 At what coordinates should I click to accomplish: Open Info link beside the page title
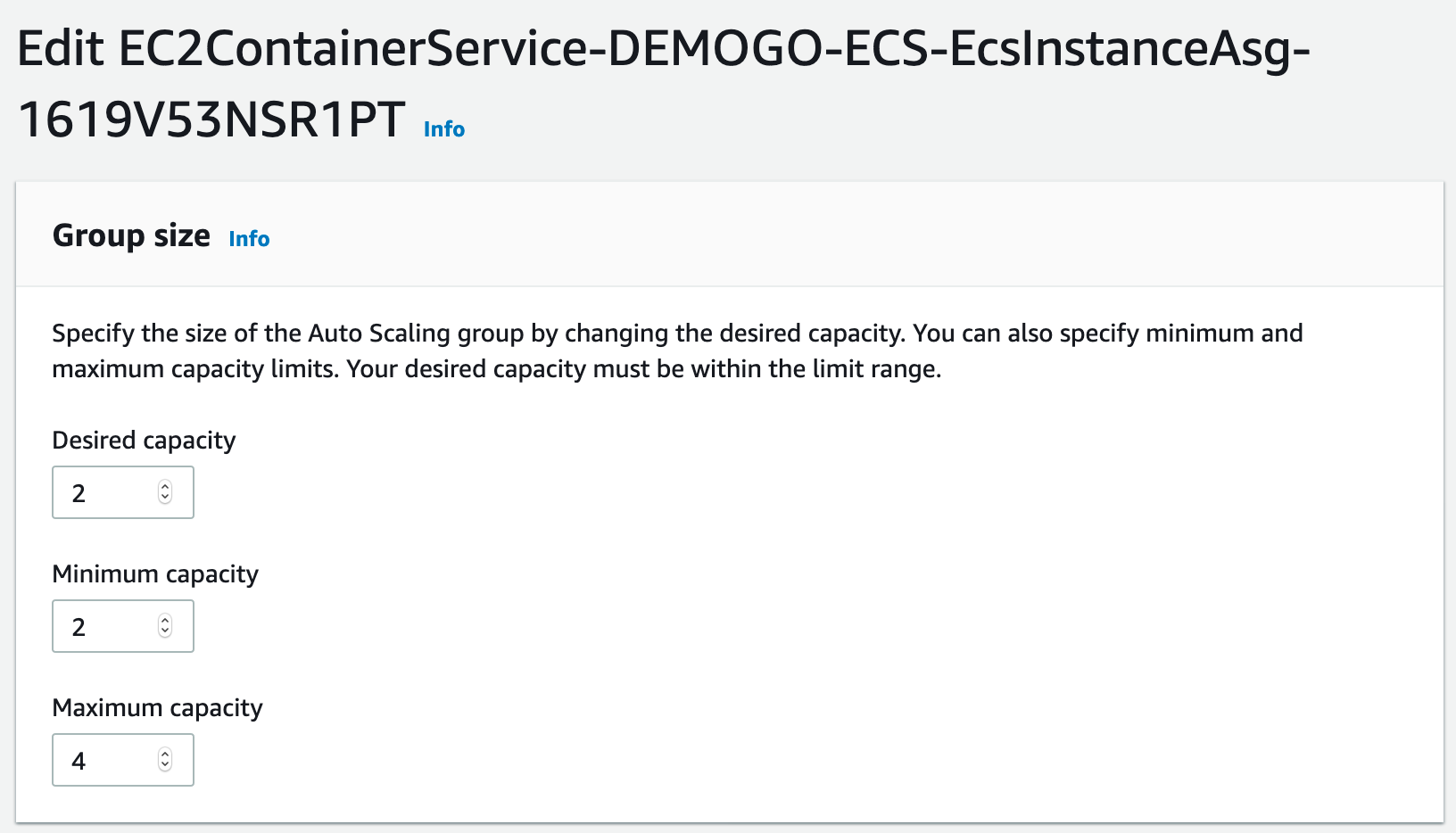click(x=444, y=129)
